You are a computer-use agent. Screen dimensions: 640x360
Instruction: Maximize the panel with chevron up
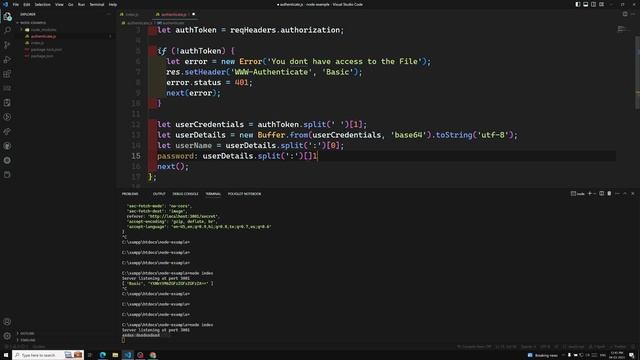(x=625, y=193)
